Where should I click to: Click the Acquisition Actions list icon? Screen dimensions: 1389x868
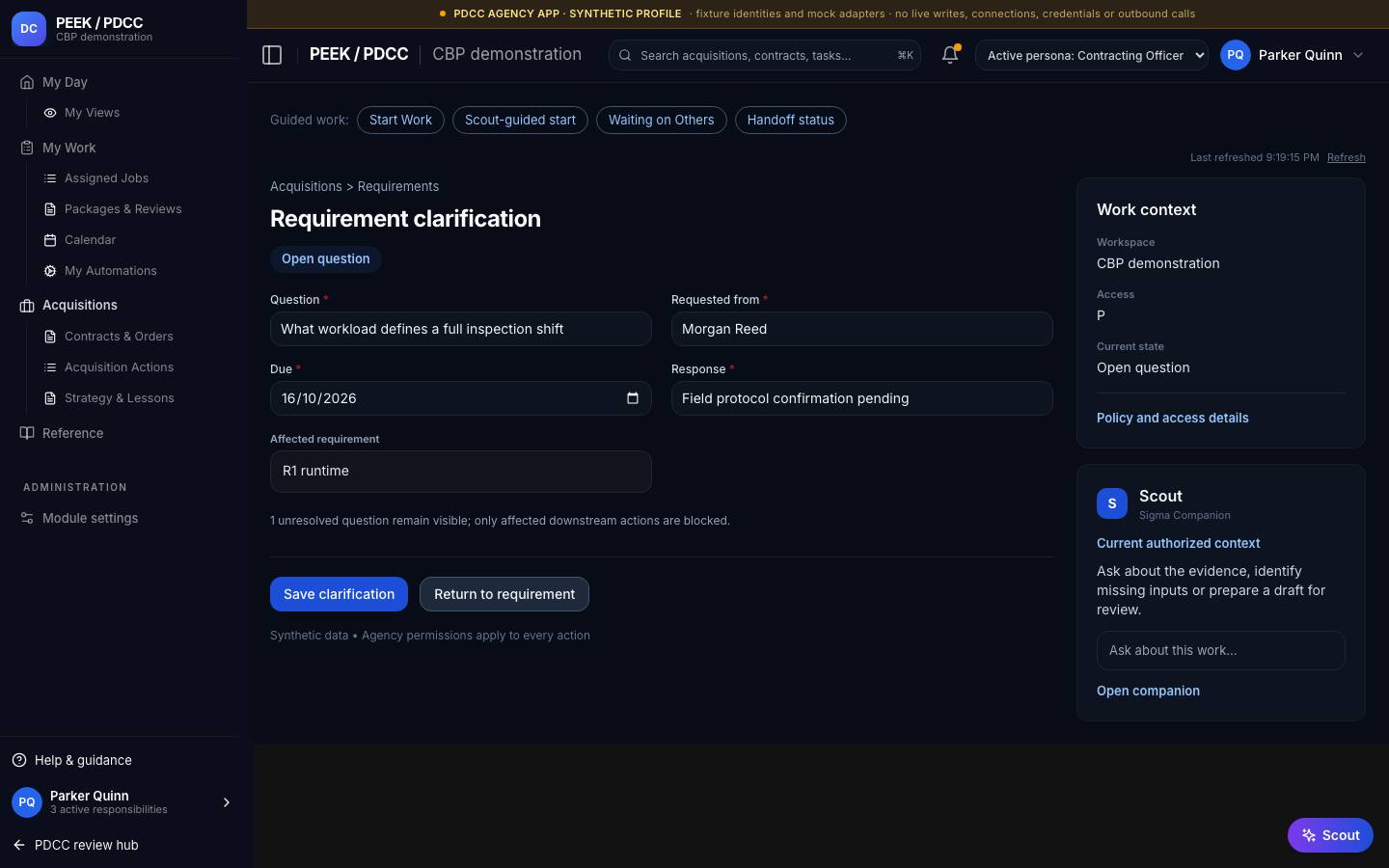click(x=50, y=367)
